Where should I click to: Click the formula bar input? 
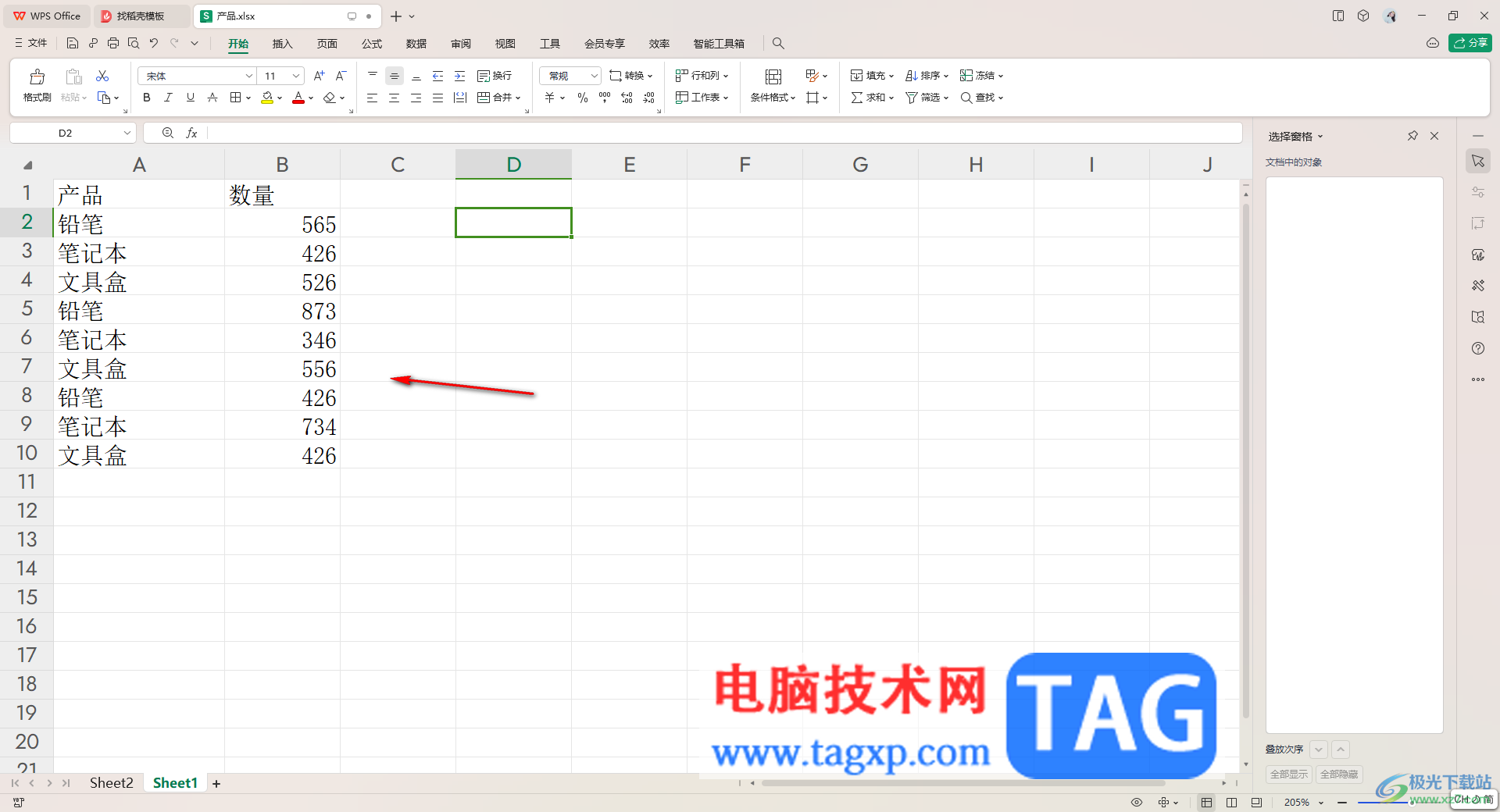tap(723, 134)
